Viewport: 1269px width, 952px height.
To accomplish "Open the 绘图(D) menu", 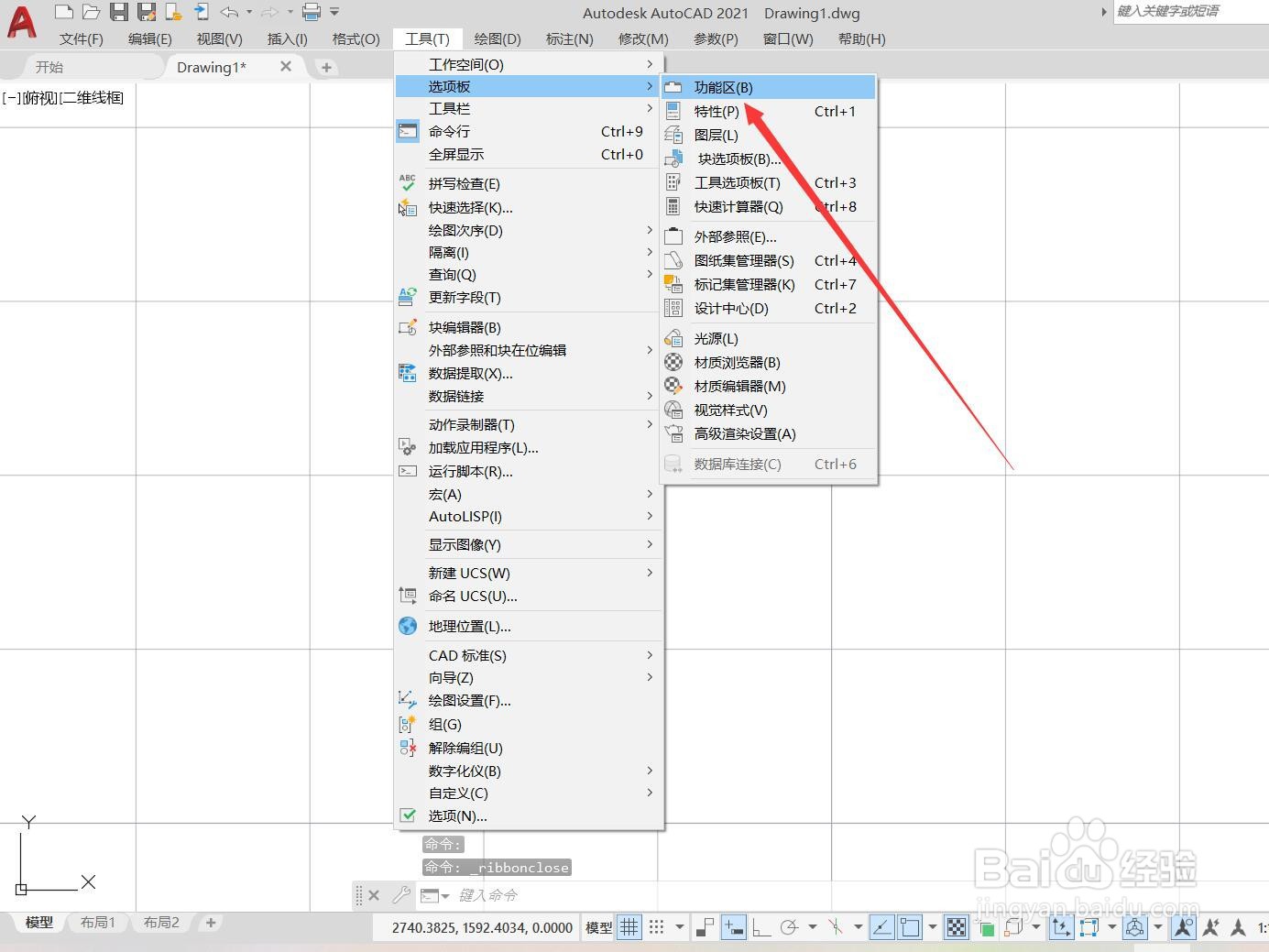I will click(x=498, y=39).
